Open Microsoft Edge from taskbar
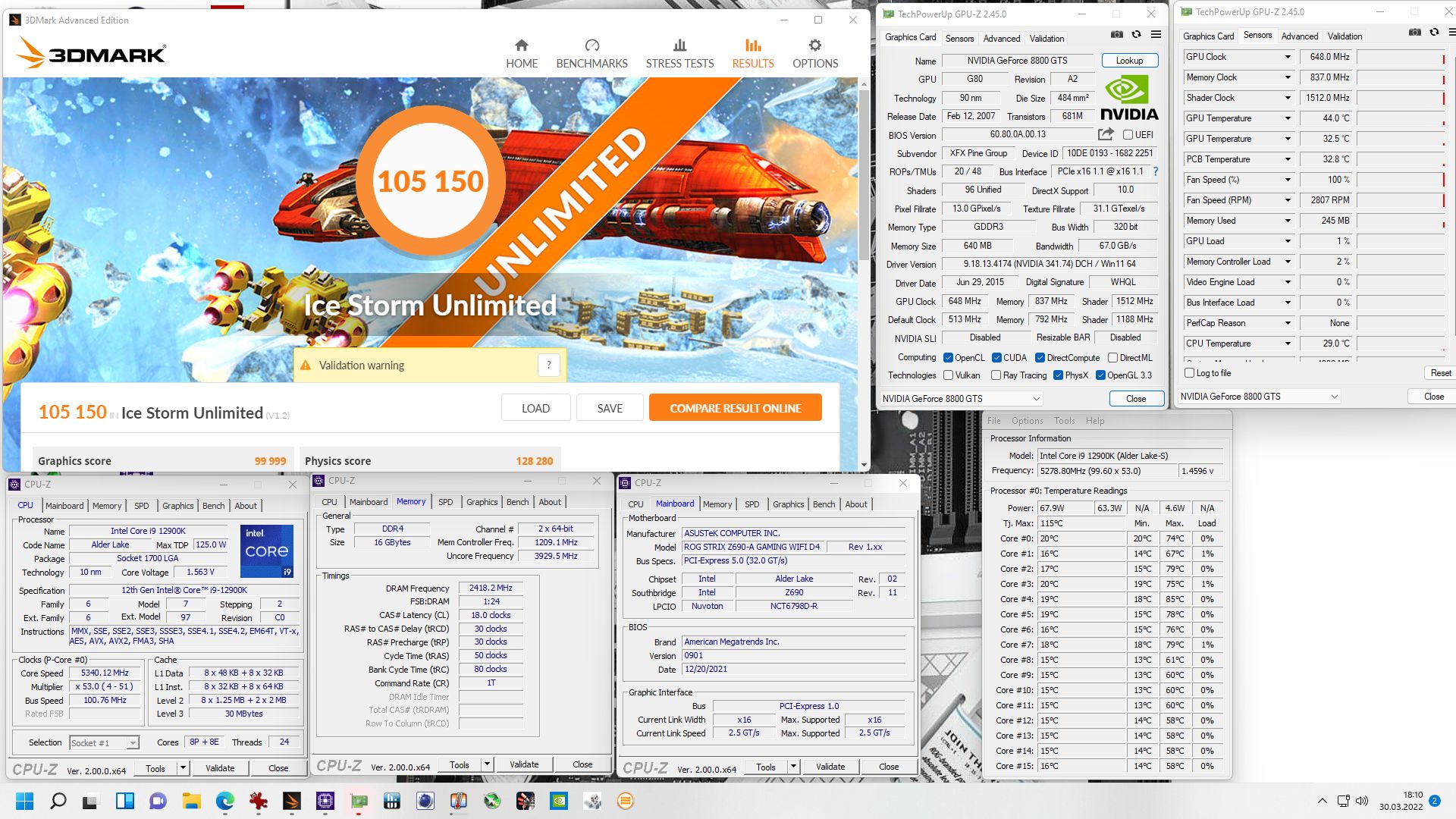1456x819 pixels. (225, 801)
